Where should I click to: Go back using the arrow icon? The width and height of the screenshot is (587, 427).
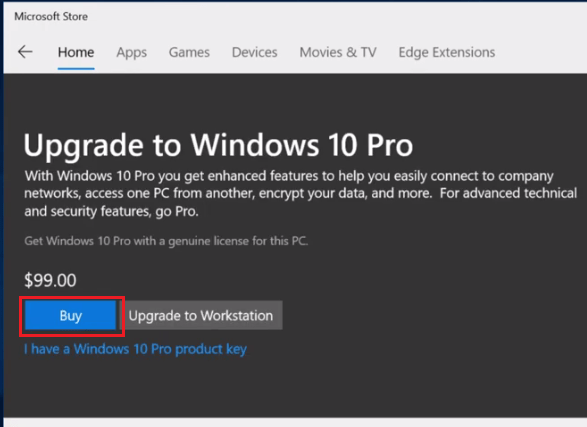(x=25, y=52)
